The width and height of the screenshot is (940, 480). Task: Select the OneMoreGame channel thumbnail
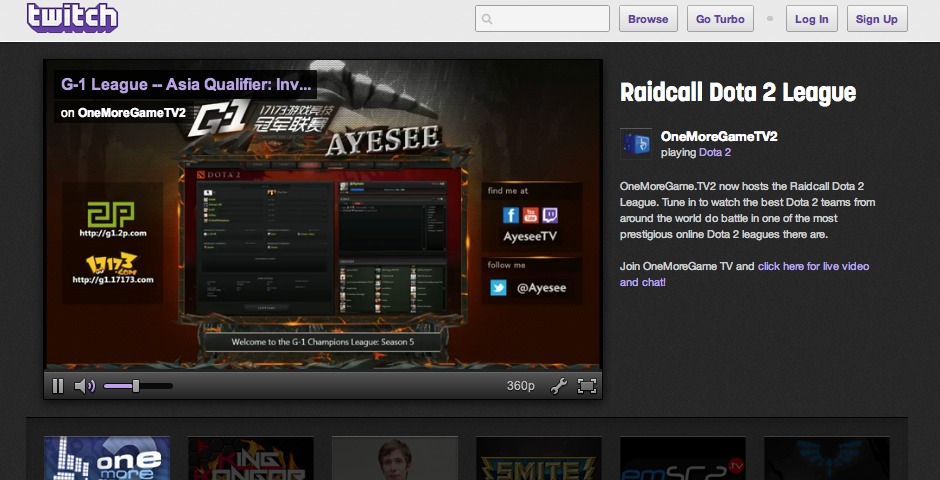point(107,458)
